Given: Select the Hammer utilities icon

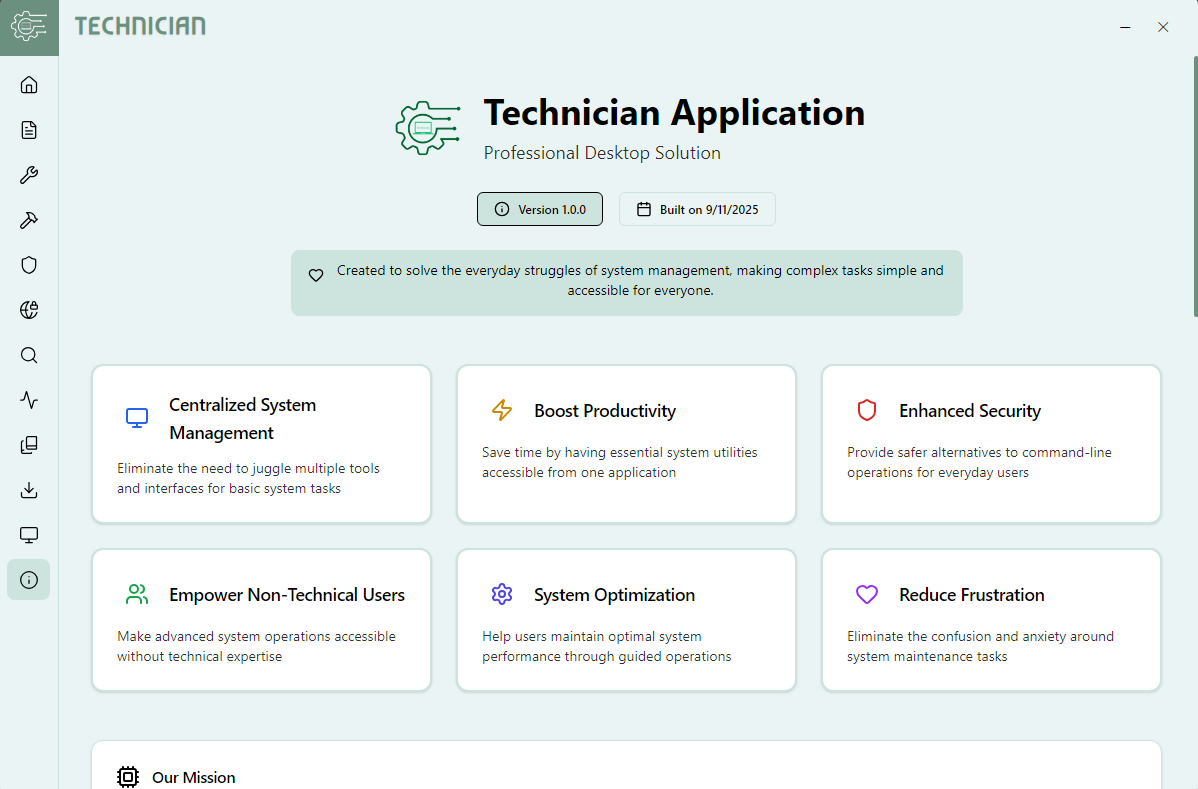Looking at the screenshot, I should (29, 220).
